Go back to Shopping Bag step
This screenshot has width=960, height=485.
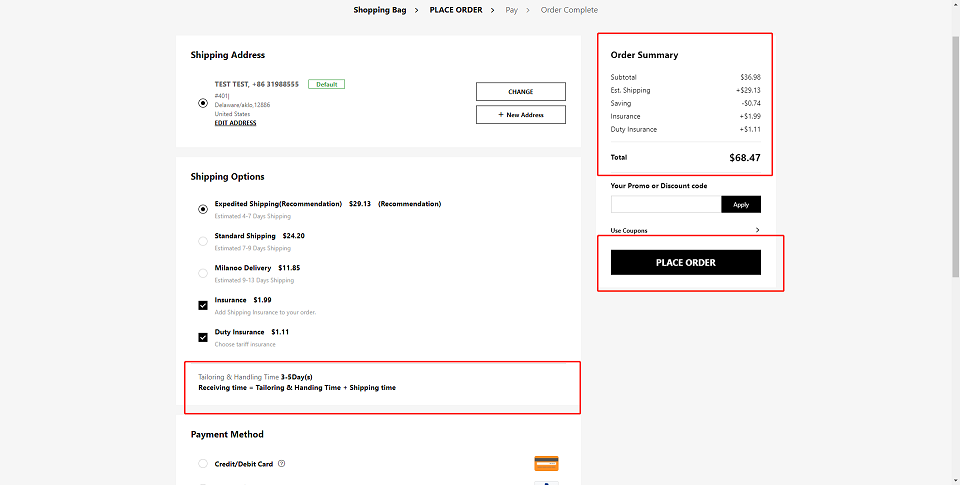380,10
